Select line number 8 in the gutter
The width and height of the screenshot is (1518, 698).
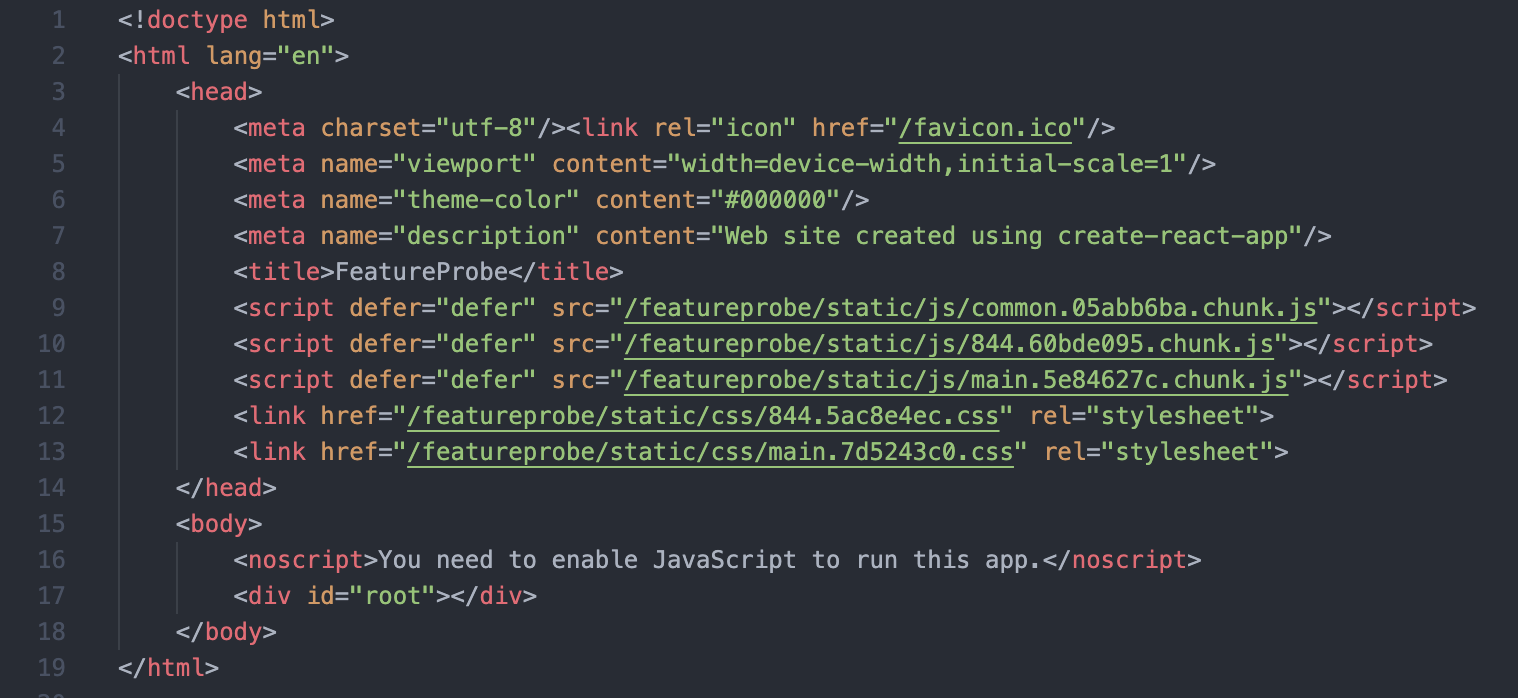tap(58, 272)
